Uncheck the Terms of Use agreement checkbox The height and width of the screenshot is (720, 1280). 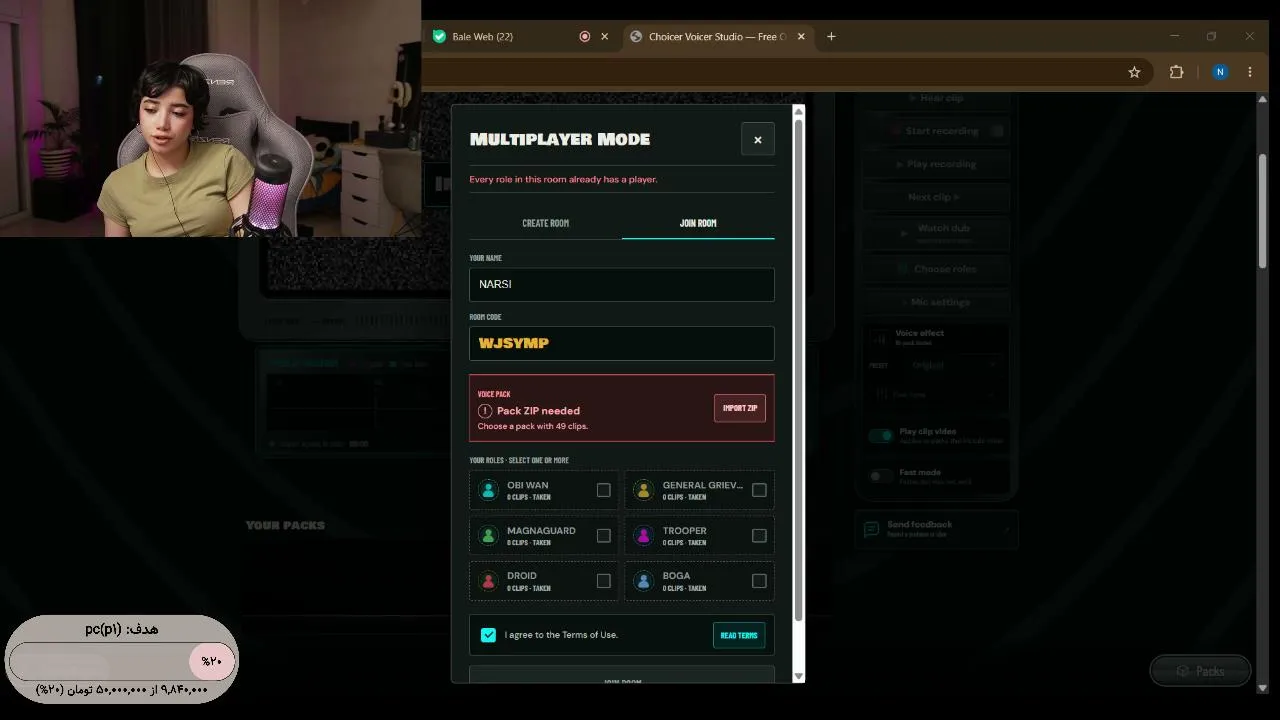[x=488, y=635]
